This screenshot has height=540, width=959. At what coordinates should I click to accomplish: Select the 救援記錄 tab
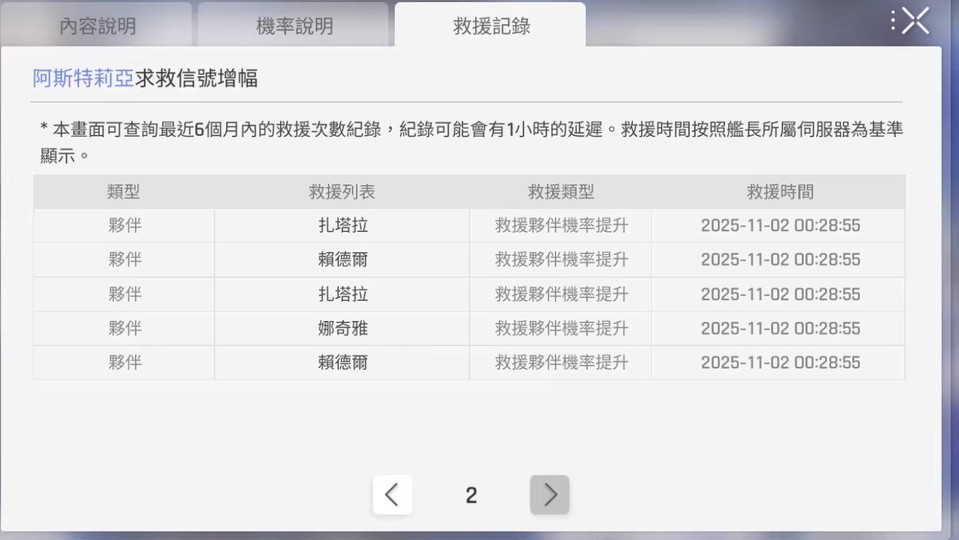(490, 26)
